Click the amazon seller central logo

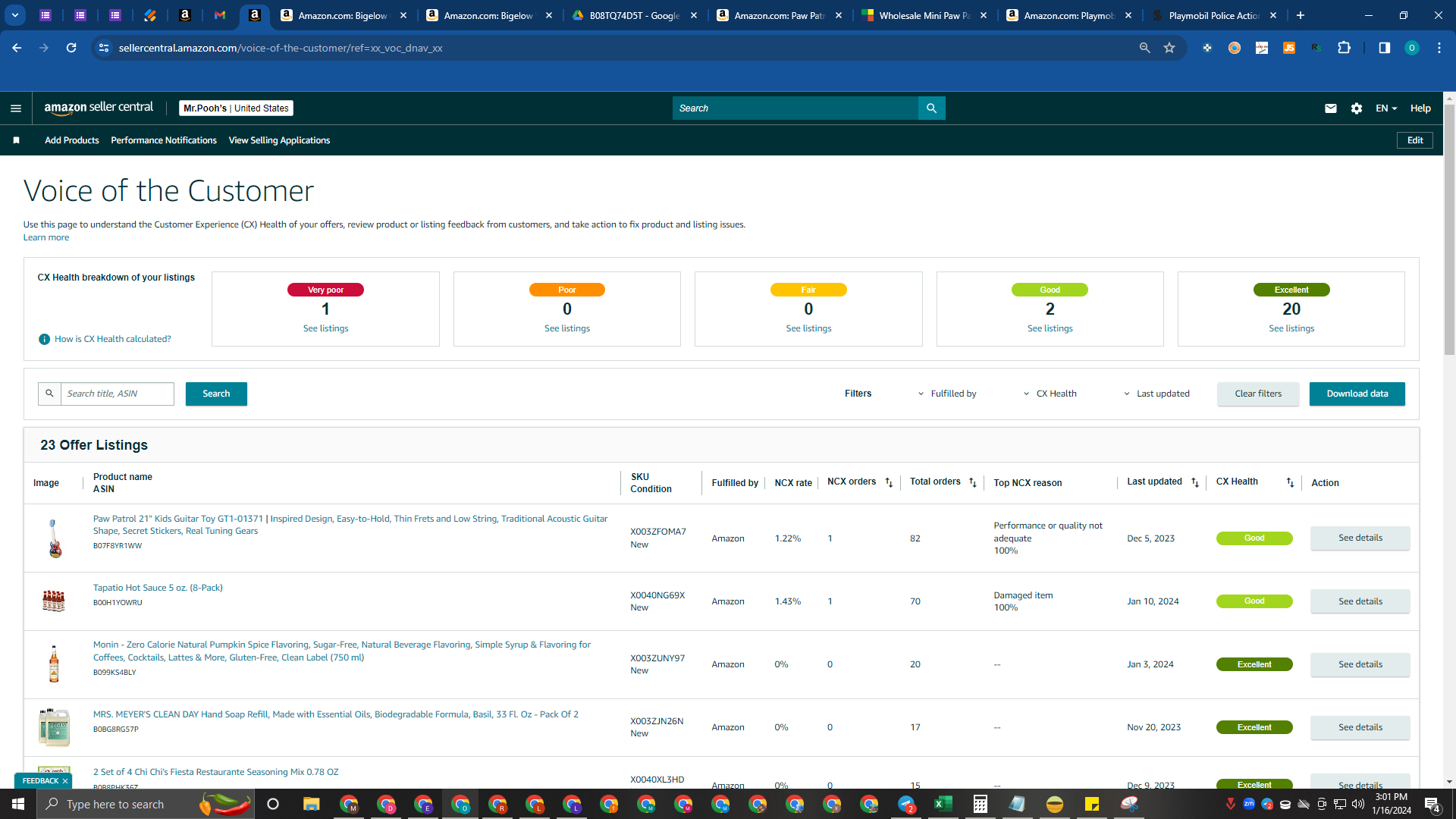[99, 108]
